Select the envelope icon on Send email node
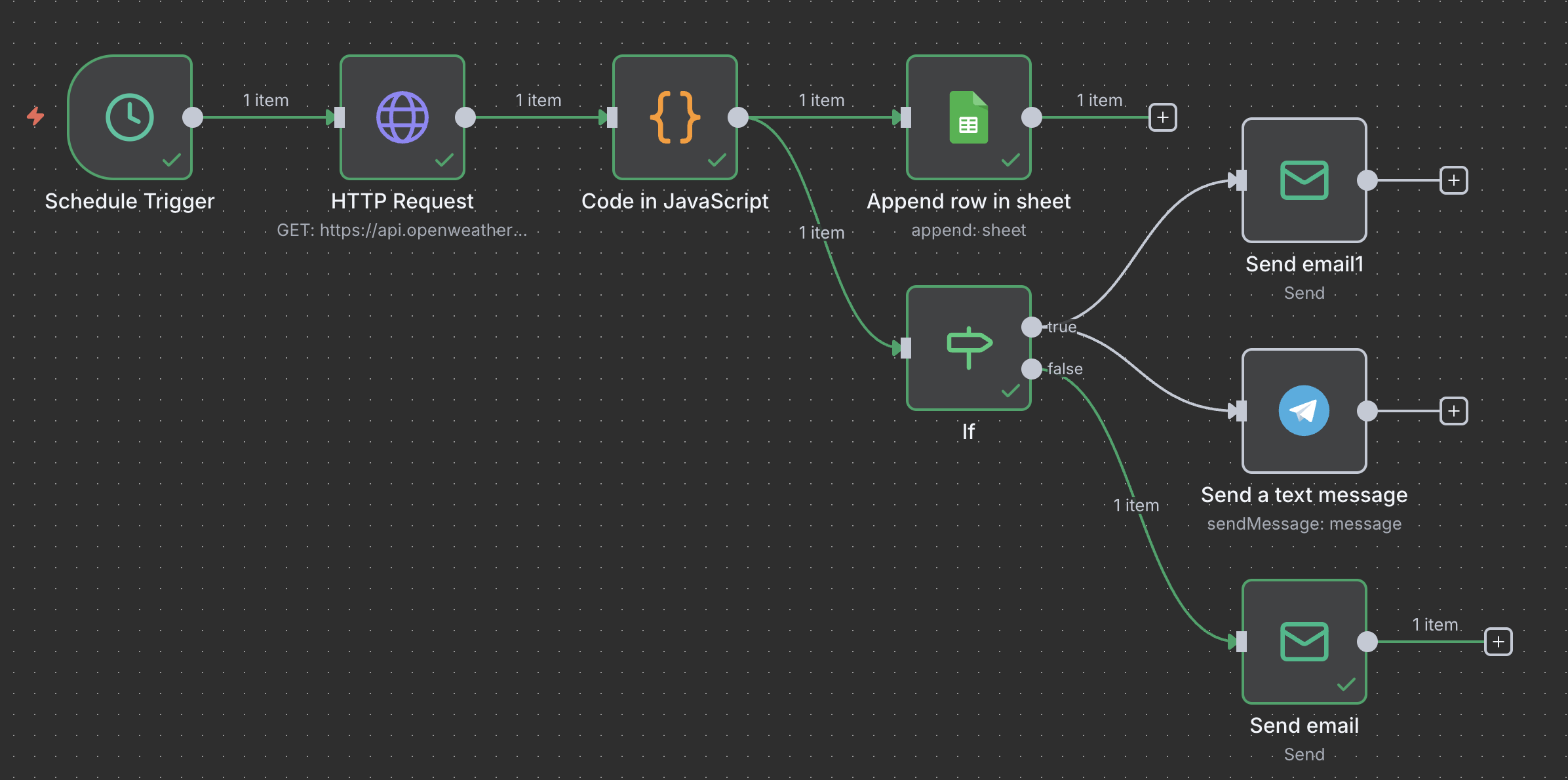Viewport: 1568px width, 780px height. pyautogui.click(x=1304, y=641)
